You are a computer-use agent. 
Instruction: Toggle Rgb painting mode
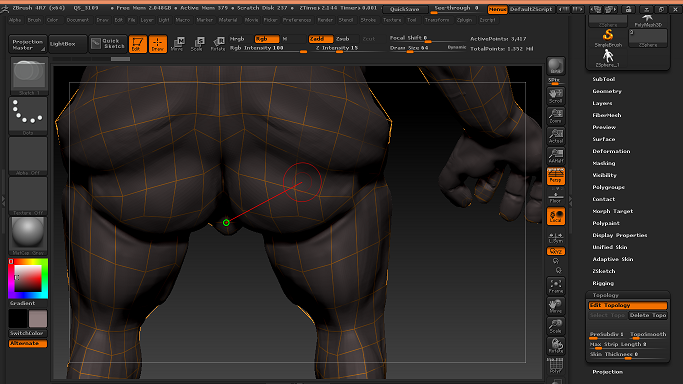(x=267, y=39)
